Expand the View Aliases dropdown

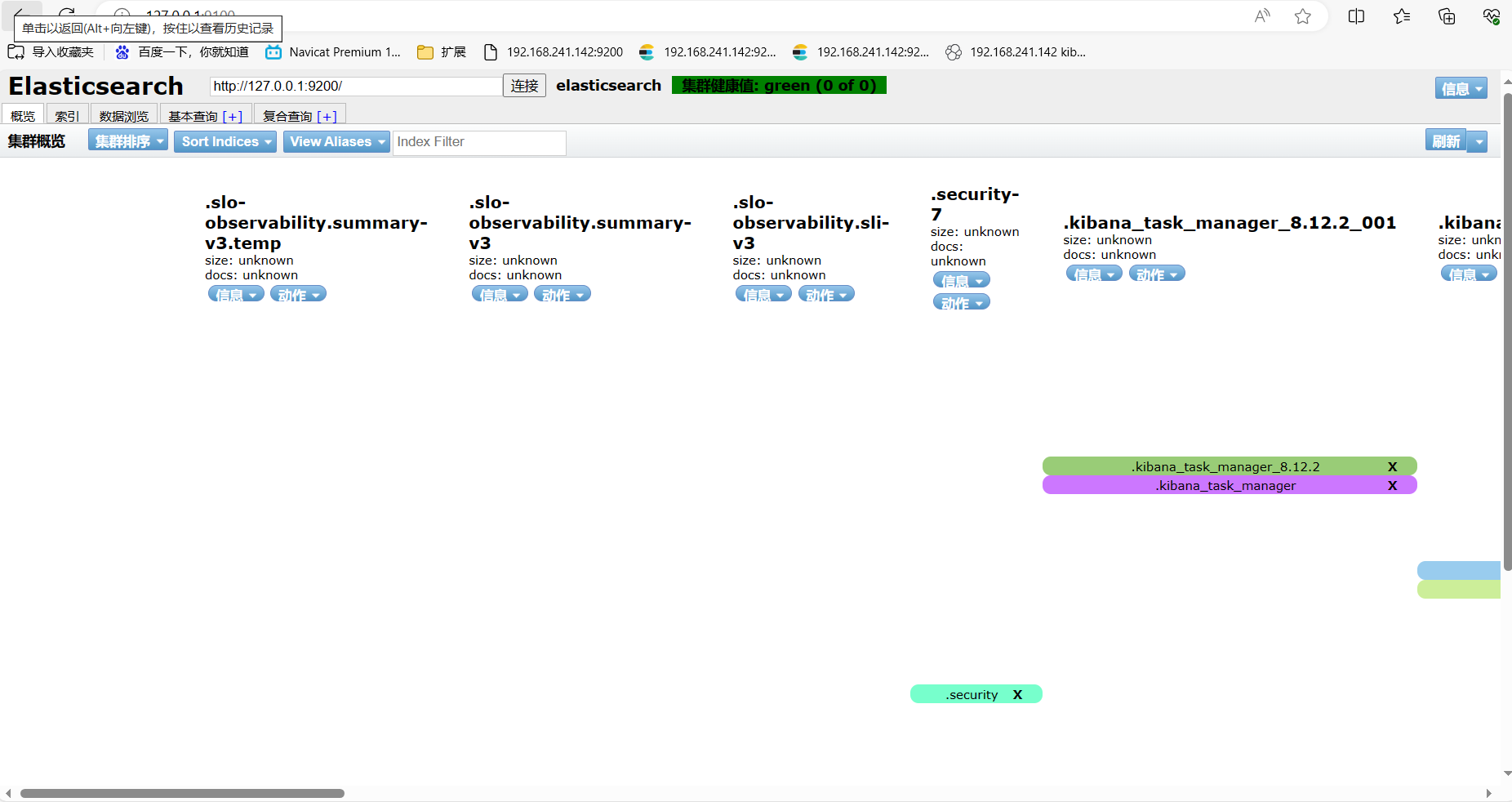click(x=336, y=141)
